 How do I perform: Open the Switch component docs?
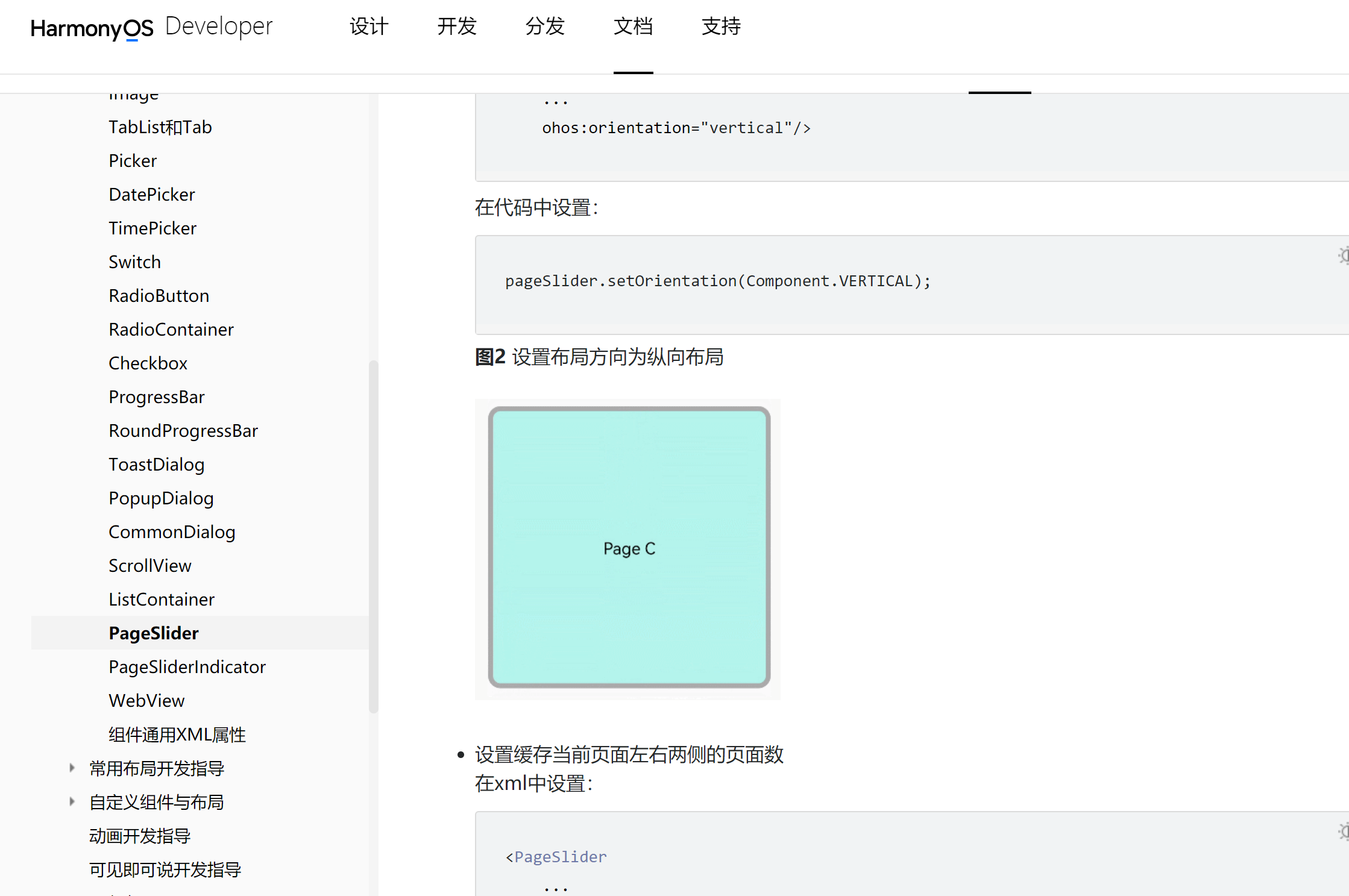pyautogui.click(x=134, y=262)
